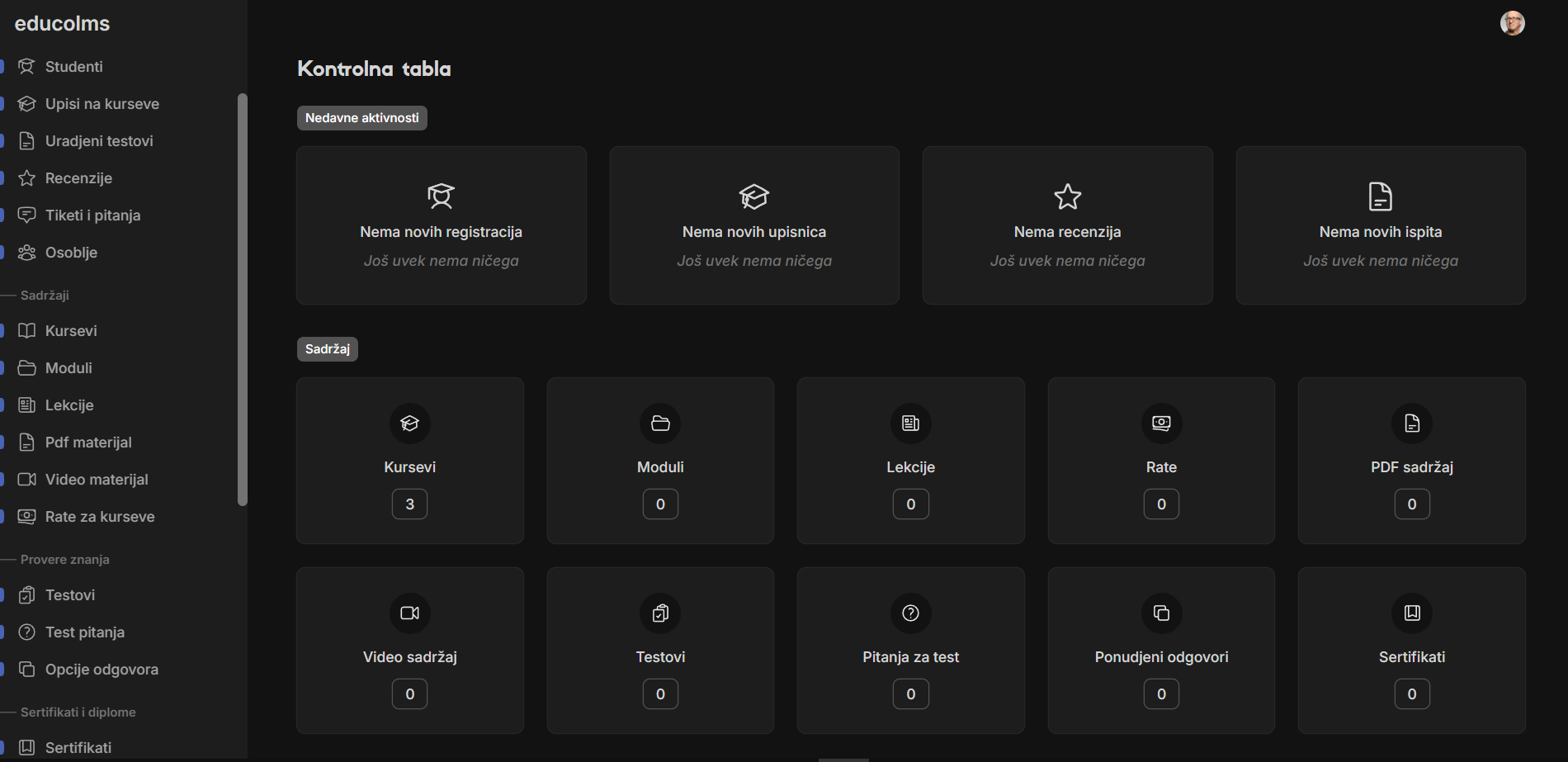The image size is (1568, 762).
Task: Click the Video sadržaj camera icon
Action: pos(409,613)
